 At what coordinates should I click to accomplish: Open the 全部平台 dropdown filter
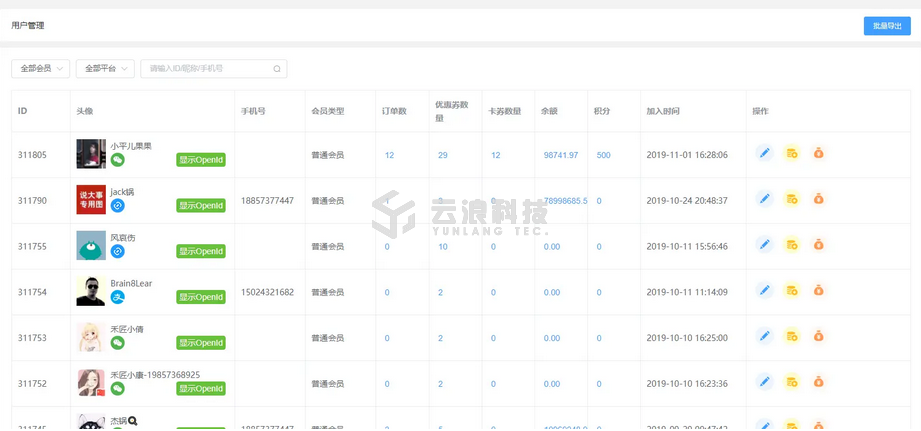[105, 69]
